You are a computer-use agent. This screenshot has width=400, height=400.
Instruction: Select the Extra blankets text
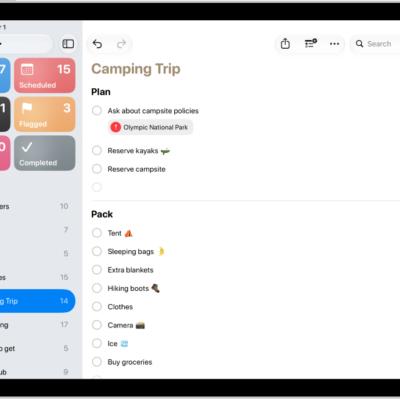[130, 270]
